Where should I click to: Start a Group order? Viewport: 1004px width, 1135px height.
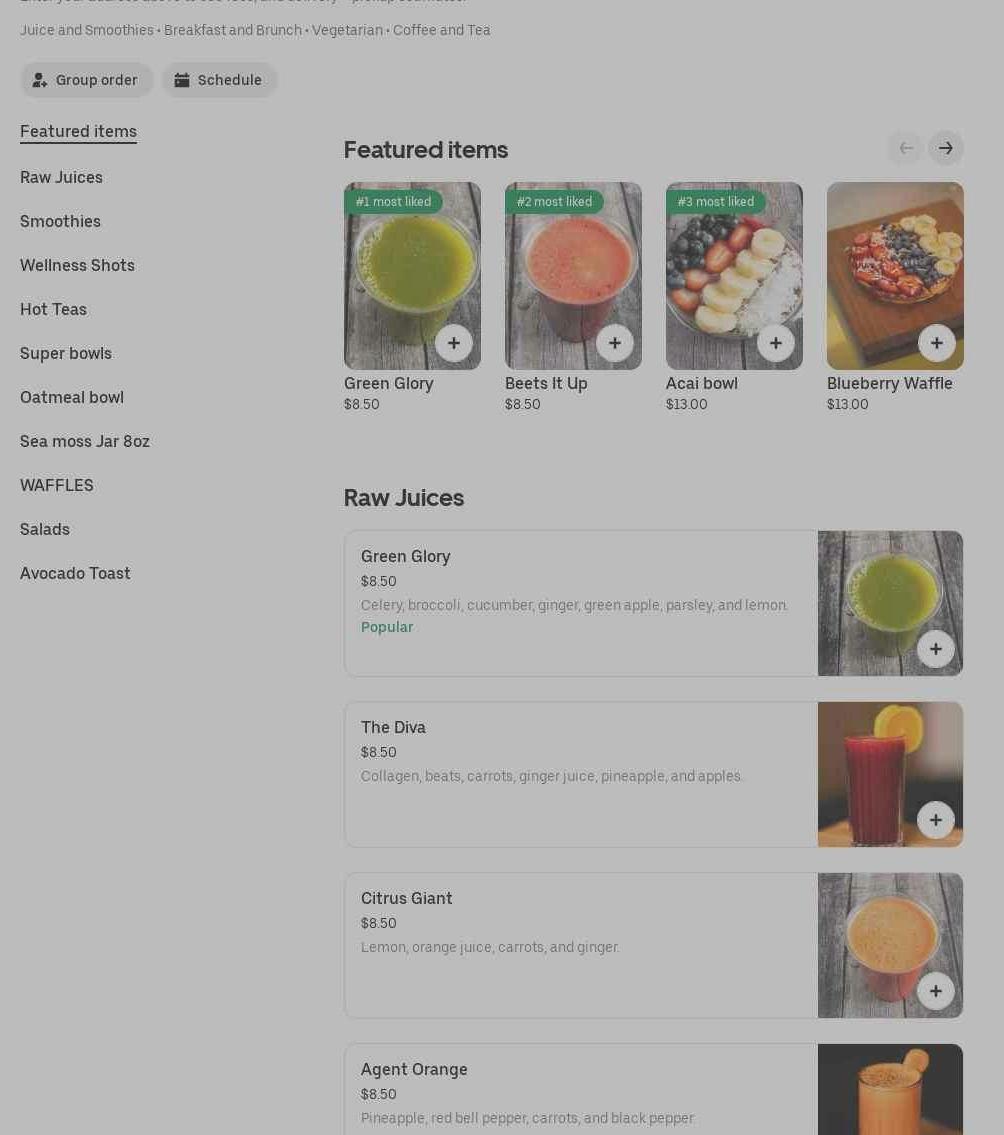[86, 80]
